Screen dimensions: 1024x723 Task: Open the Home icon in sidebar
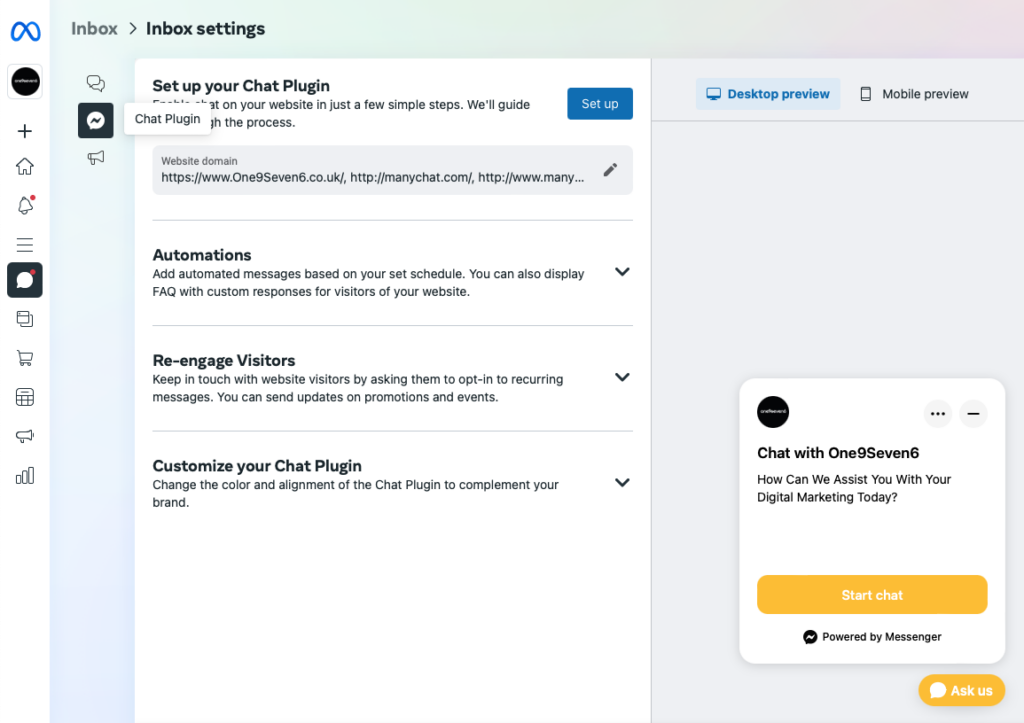25,167
